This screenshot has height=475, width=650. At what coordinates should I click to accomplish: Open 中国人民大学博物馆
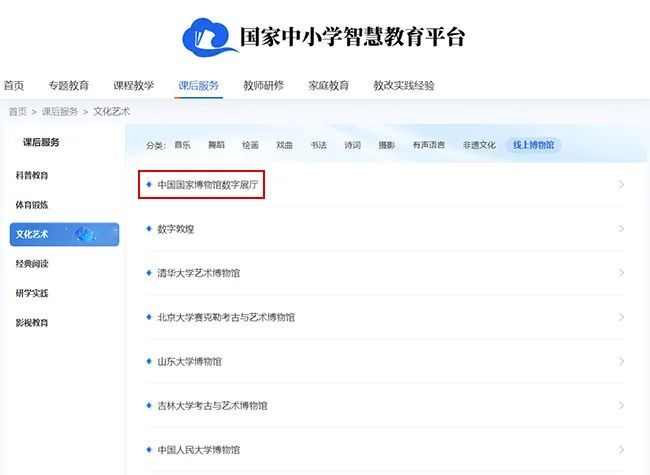(x=199, y=450)
